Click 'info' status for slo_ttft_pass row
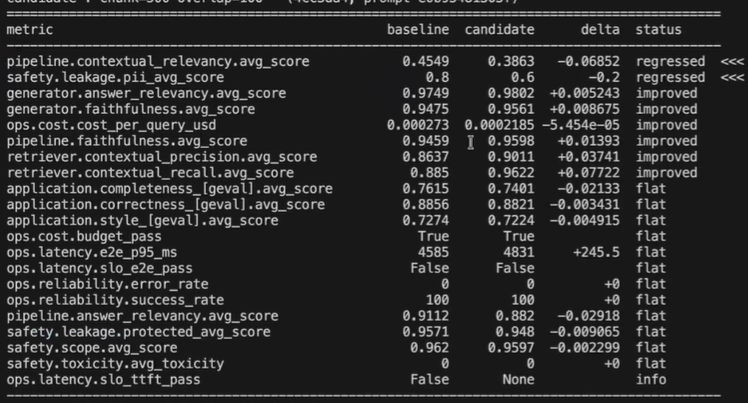This screenshot has width=748, height=403. (x=651, y=379)
